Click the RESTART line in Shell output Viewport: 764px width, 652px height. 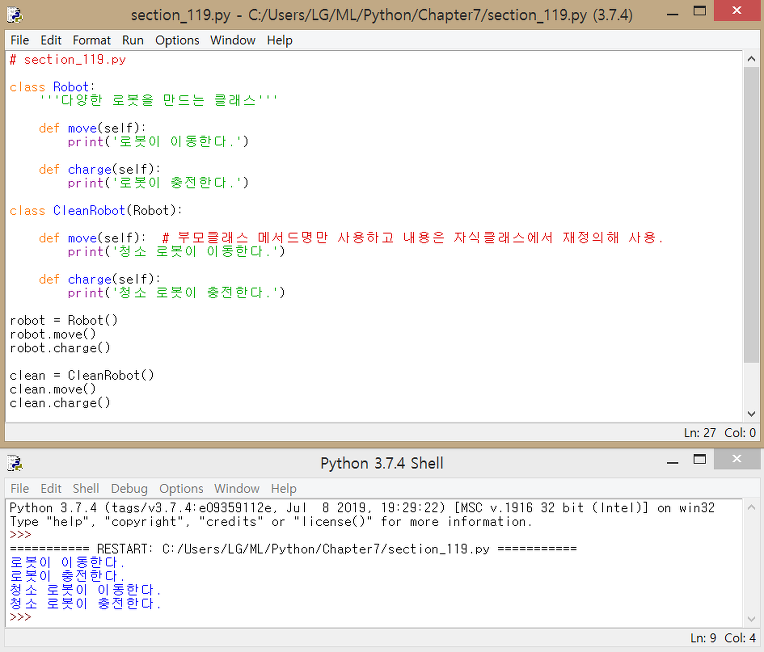(293, 549)
